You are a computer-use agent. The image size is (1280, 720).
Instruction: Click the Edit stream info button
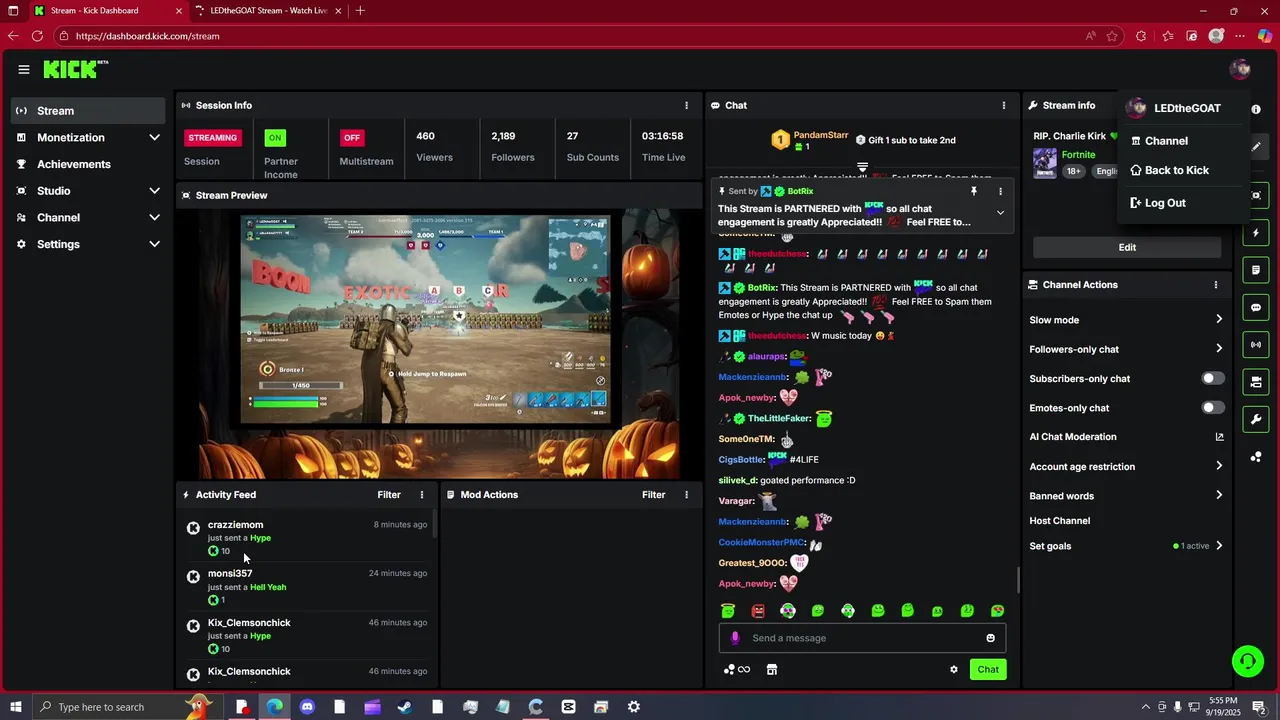tap(1127, 247)
